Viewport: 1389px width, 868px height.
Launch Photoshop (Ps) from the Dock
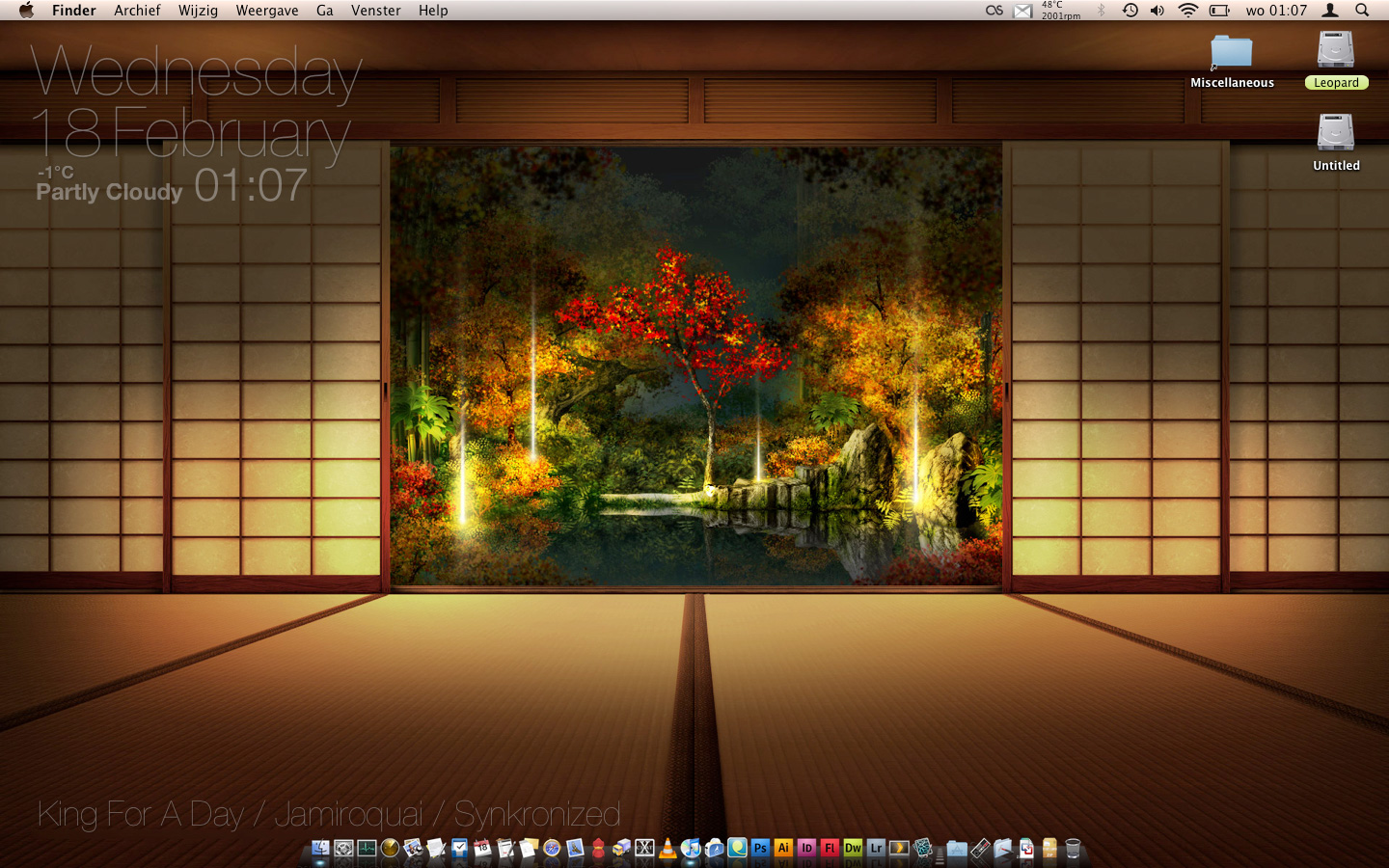point(760,849)
